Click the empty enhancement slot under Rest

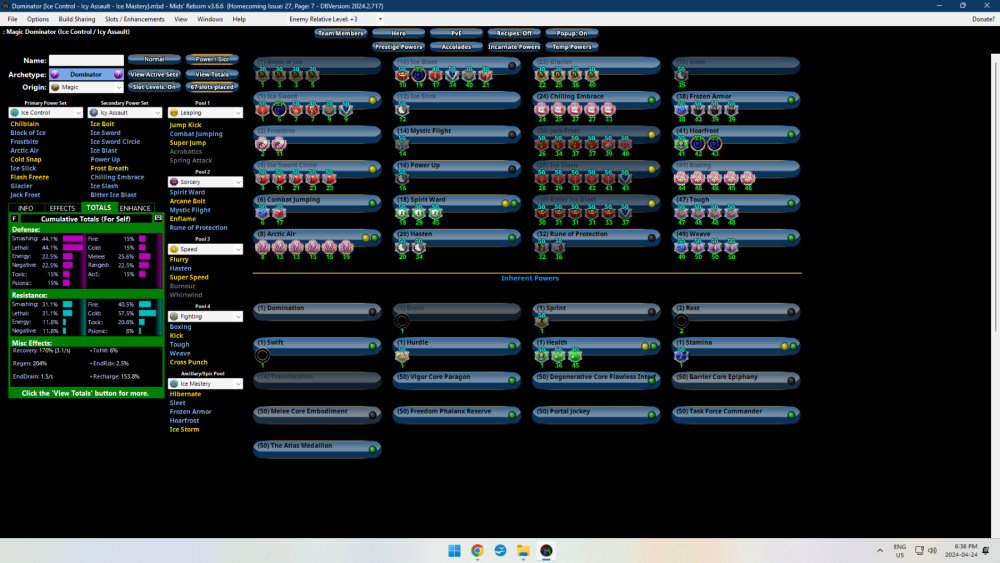click(x=681, y=322)
